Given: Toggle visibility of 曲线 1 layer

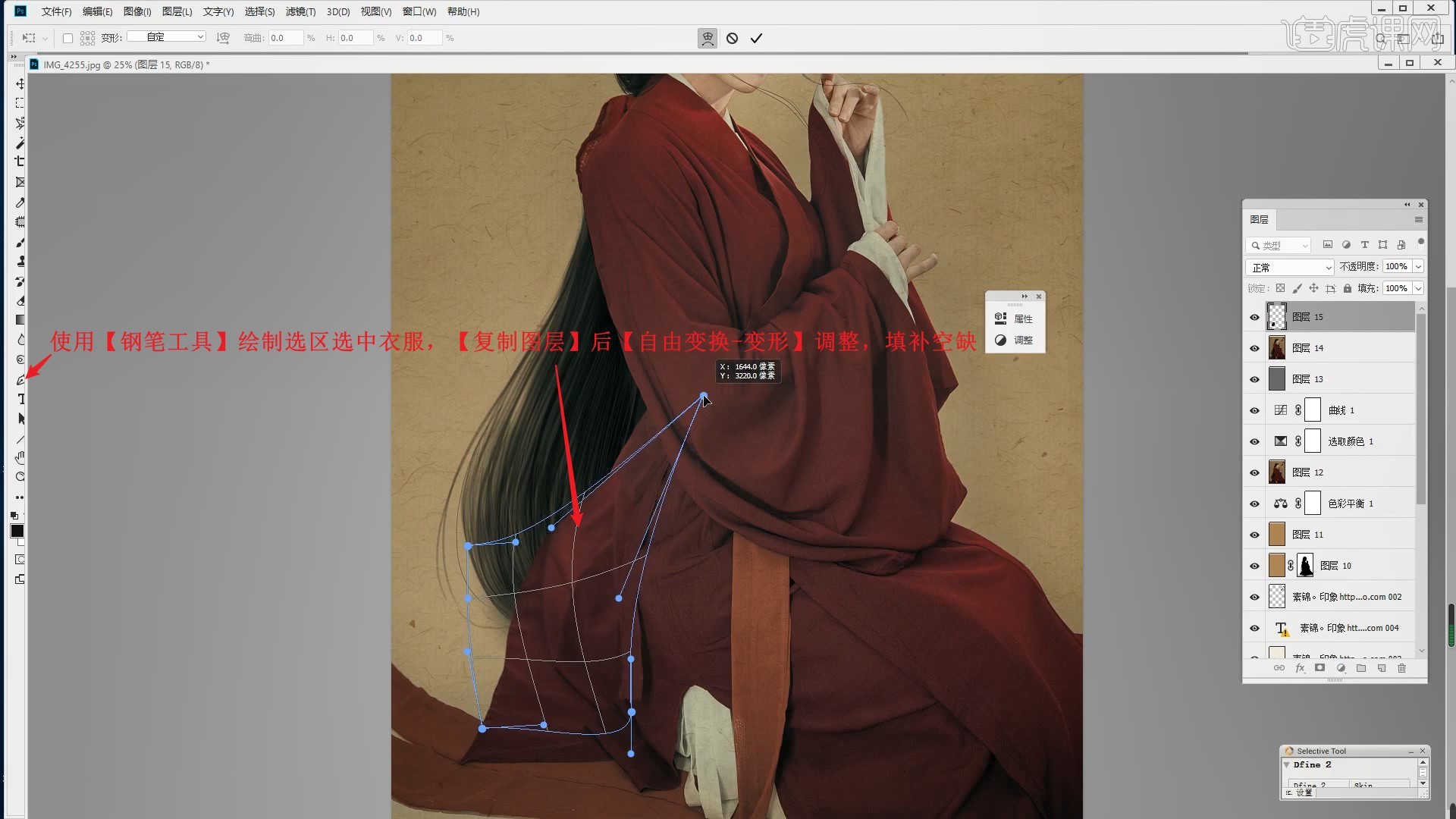Looking at the screenshot, I should [1254, 410].
